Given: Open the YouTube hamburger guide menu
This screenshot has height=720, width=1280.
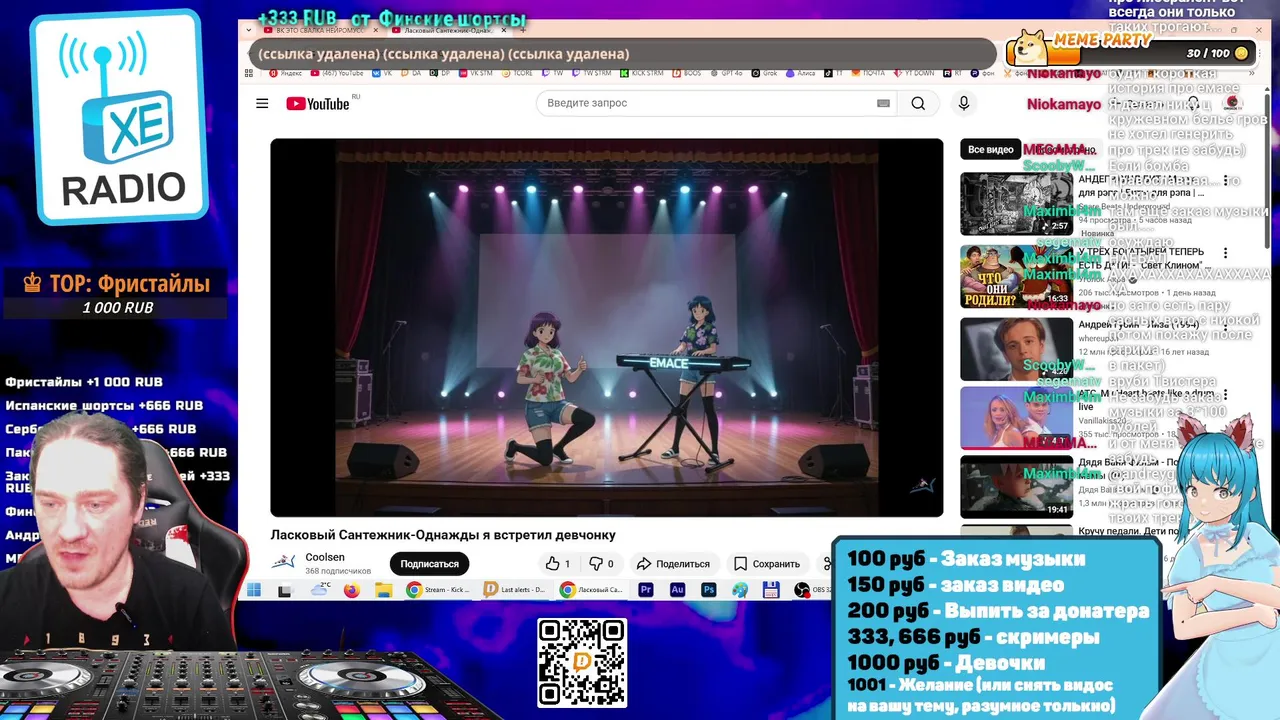Looking at the screenshot, I should click(x=262, y=103).
